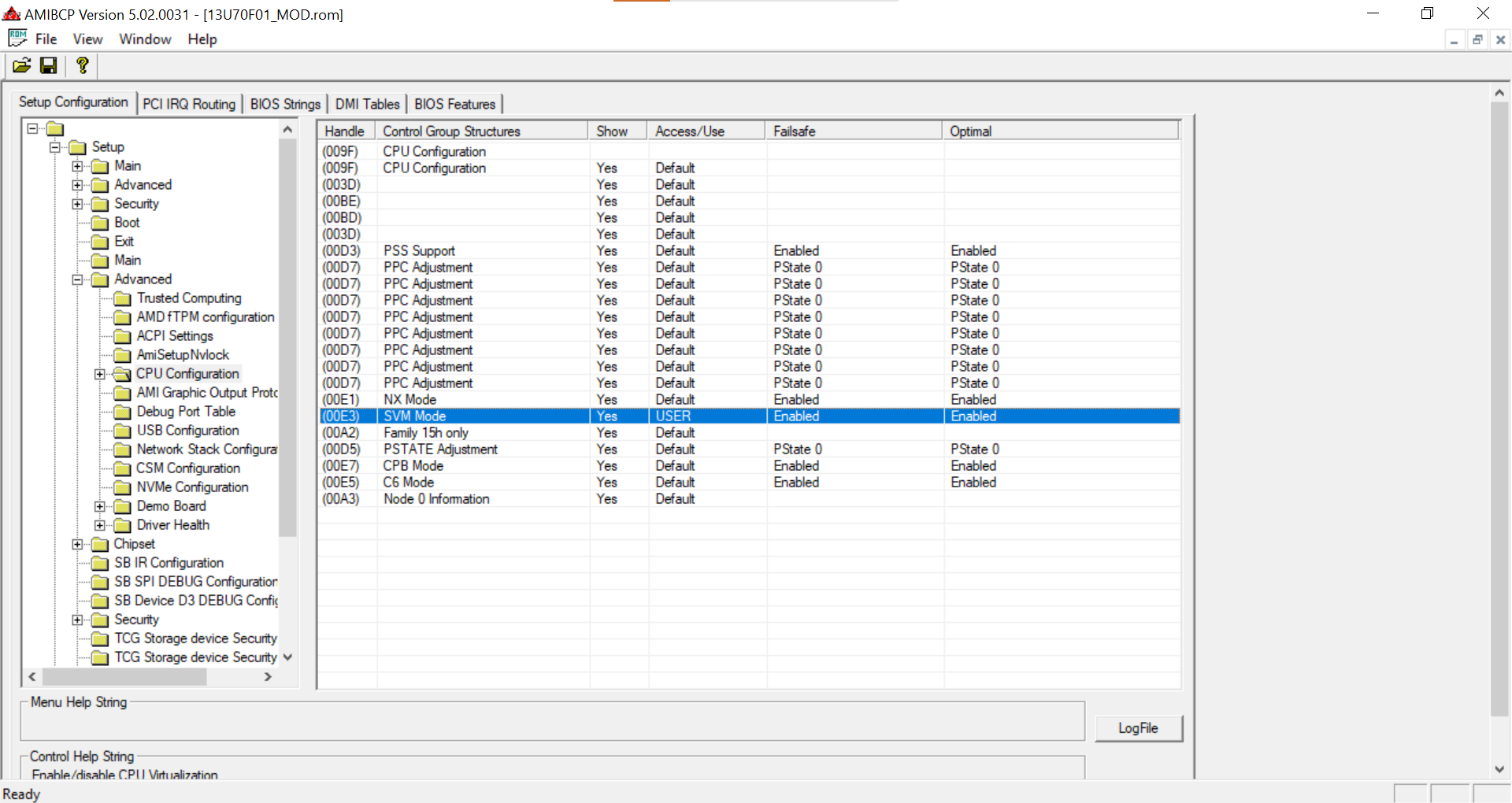Expand the first Main tree node

point(77,166)
